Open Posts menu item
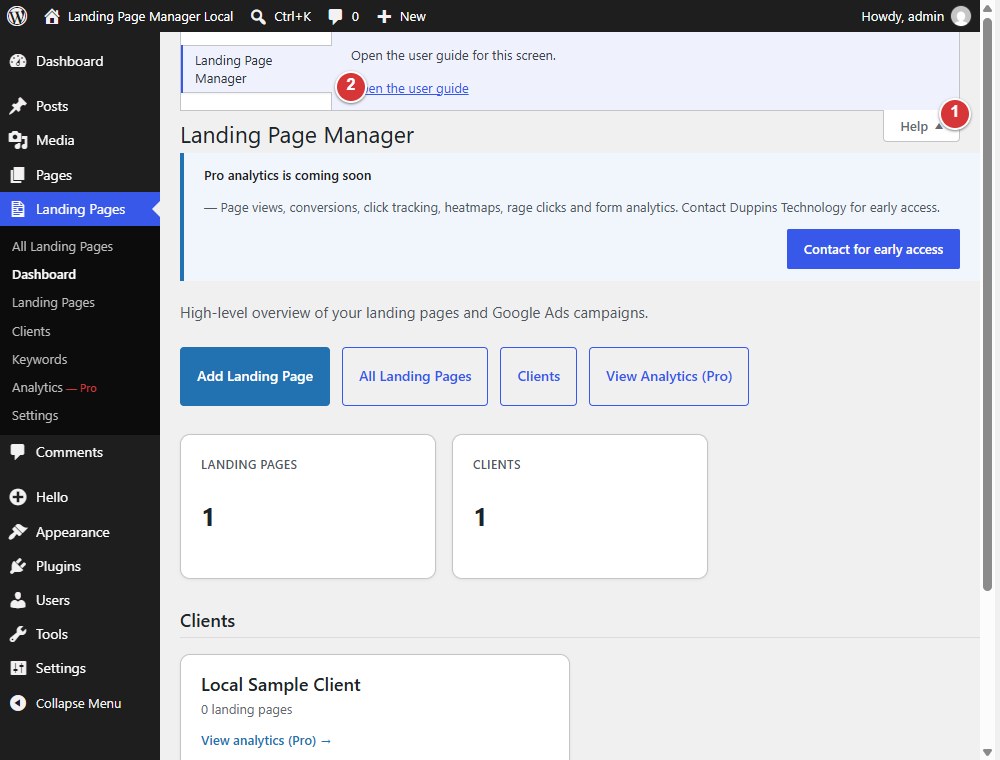The height and width of the screenshot is (760, 1000). (80, 106)
